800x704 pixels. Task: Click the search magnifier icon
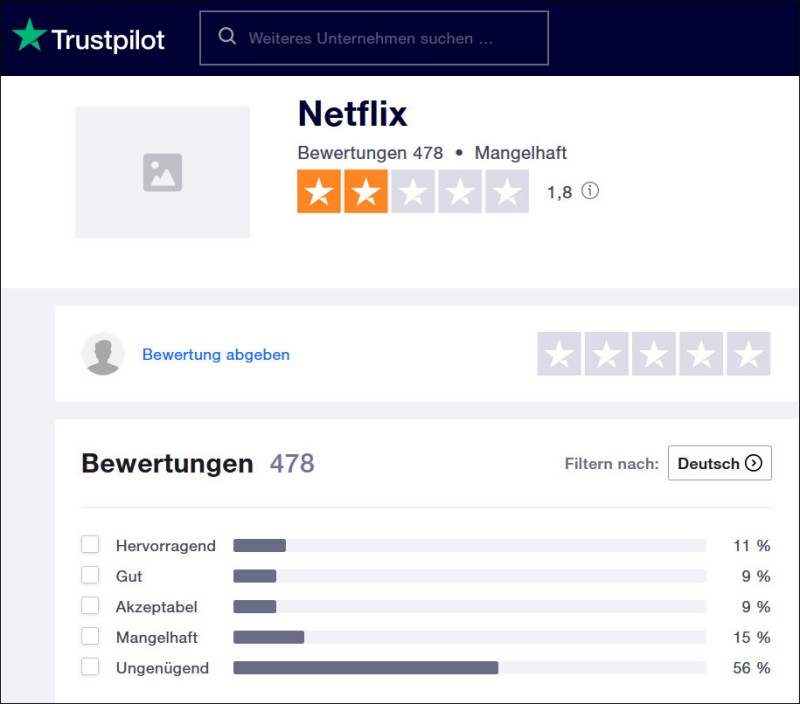coord(227,36)
